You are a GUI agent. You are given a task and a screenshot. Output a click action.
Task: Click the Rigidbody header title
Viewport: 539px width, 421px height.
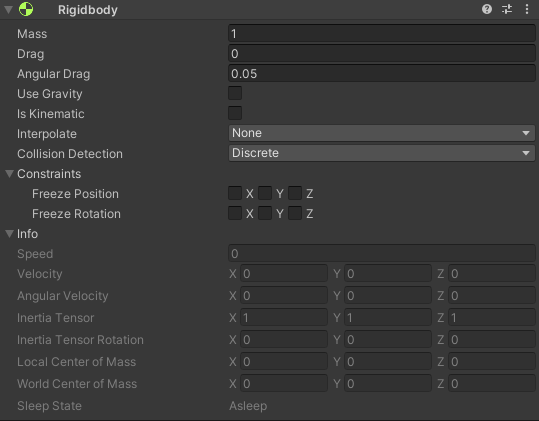88,10
